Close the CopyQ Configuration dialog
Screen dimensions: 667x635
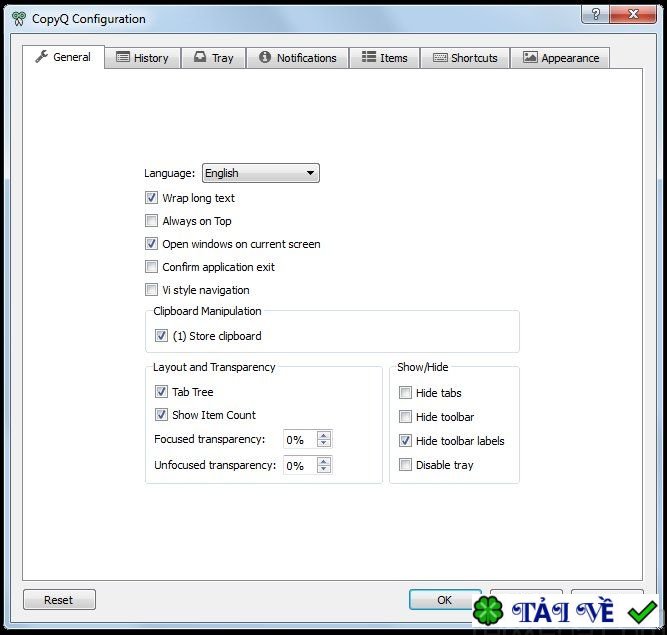[x=633, y=15]
